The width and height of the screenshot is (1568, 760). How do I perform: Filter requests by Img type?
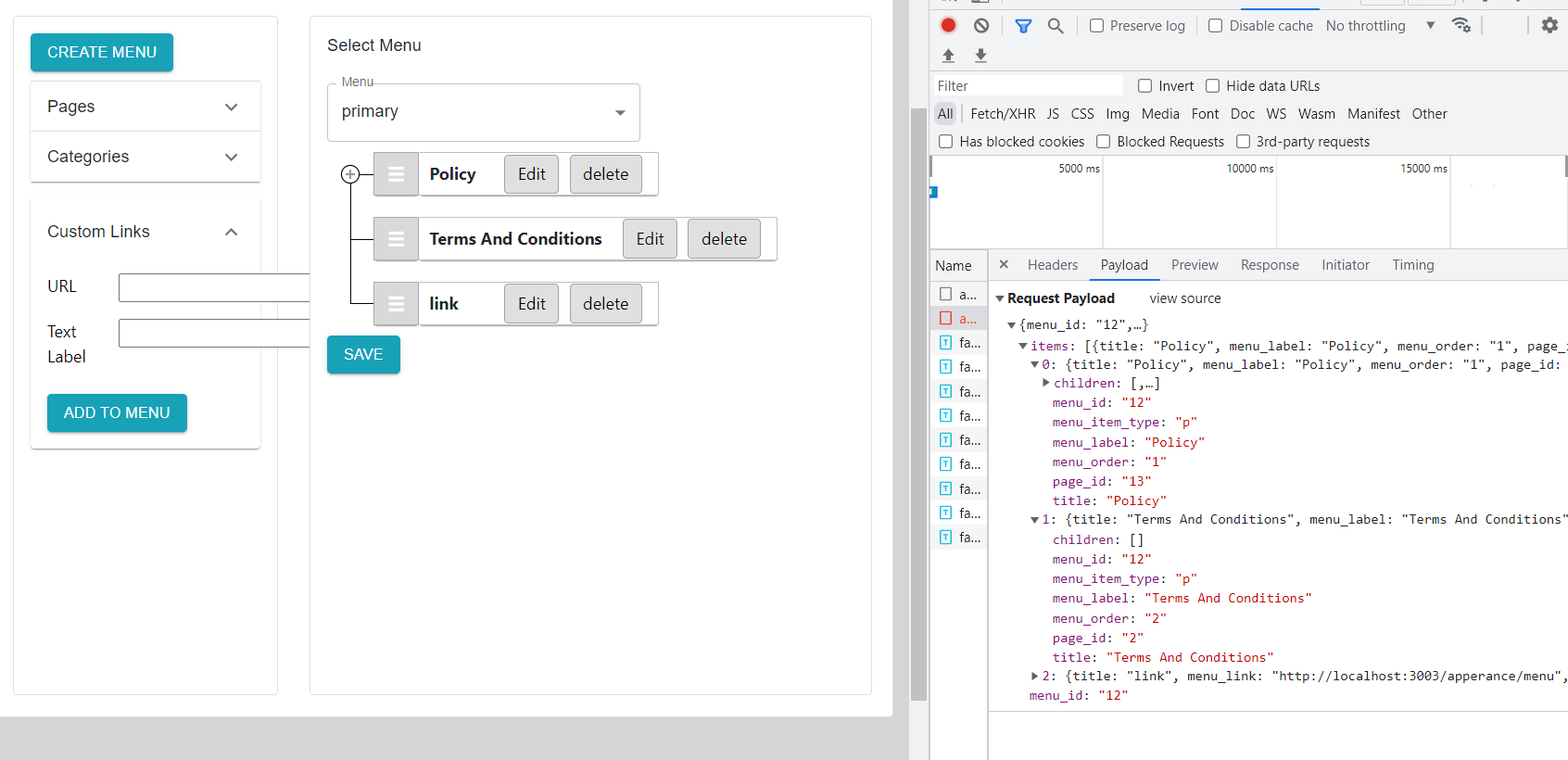(x=1118, y=114)
